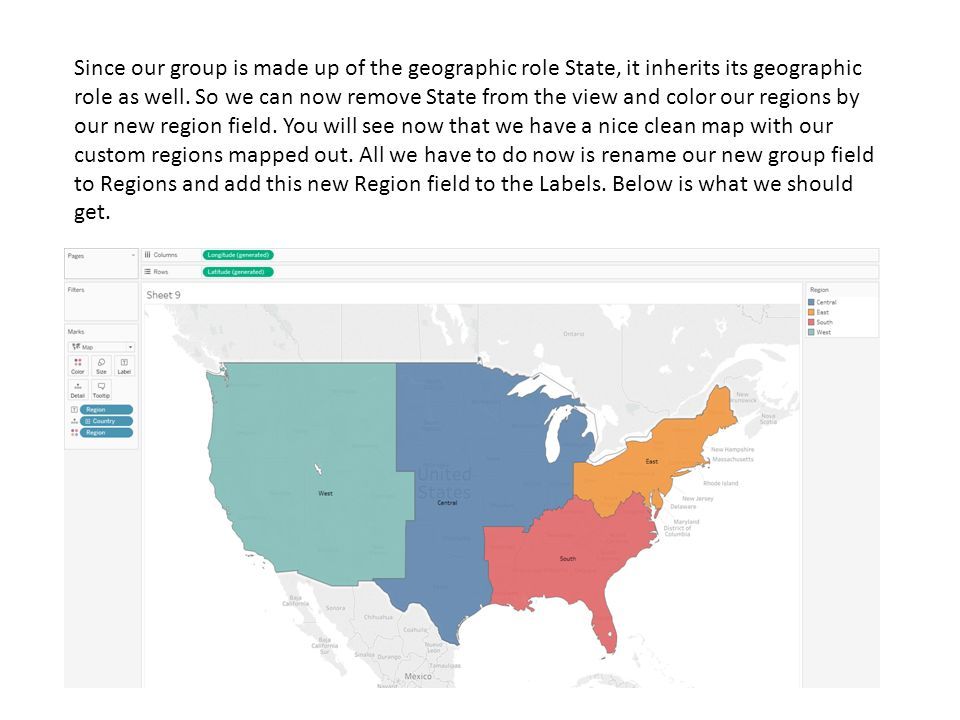Open the Label marks card button

pos(124,366)
